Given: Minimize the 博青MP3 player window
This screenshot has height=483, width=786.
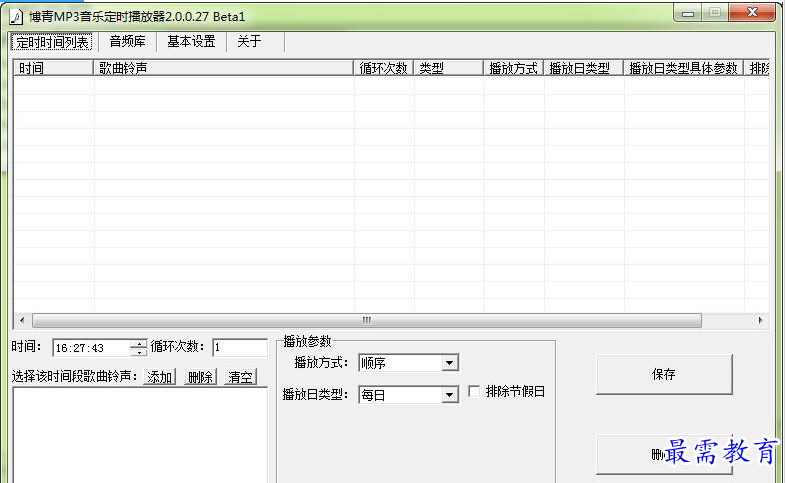Looking at the screenshot, I should pos(688,13).
